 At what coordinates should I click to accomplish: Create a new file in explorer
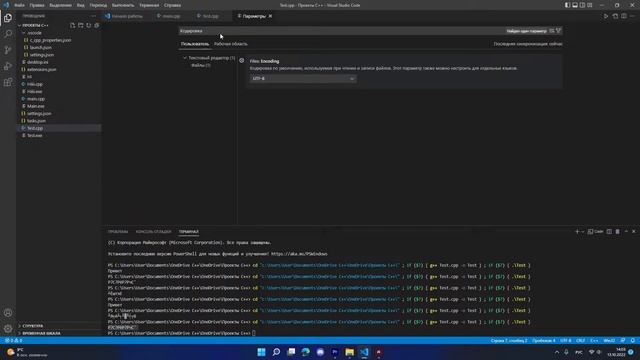(x=72, y=25)
